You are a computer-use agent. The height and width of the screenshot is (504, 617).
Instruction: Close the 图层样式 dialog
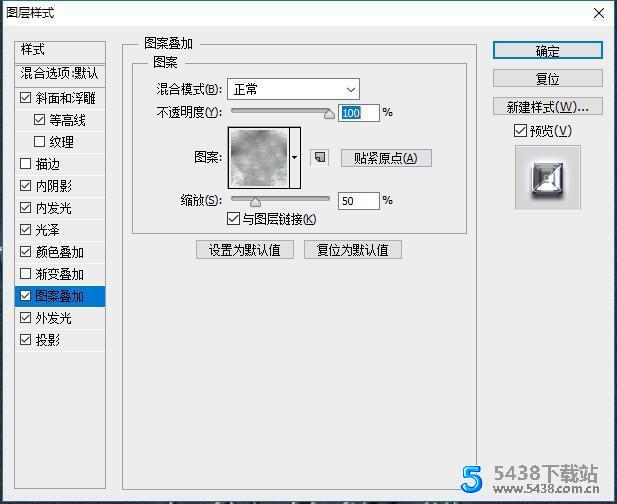tap(599, 13)
